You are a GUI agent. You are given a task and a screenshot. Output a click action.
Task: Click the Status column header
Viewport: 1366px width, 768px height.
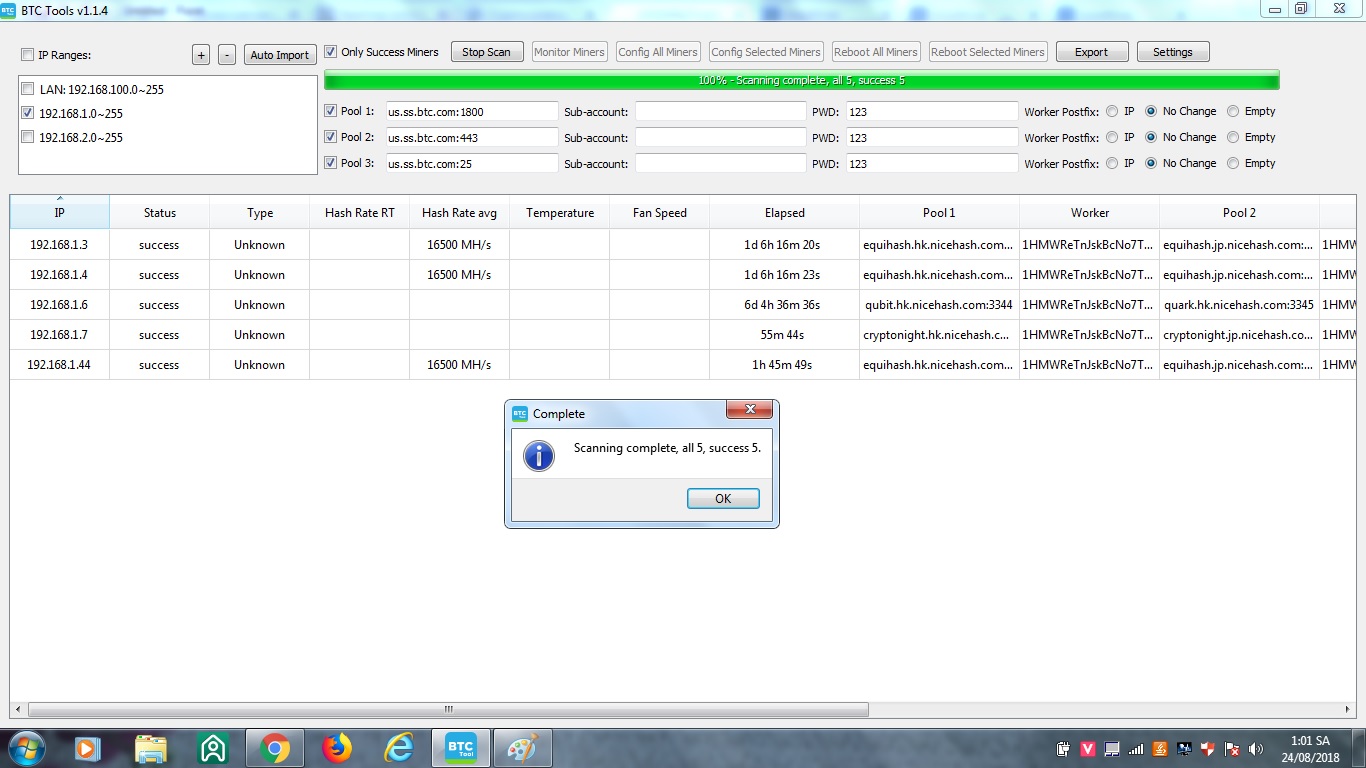(x=159, y=212)
